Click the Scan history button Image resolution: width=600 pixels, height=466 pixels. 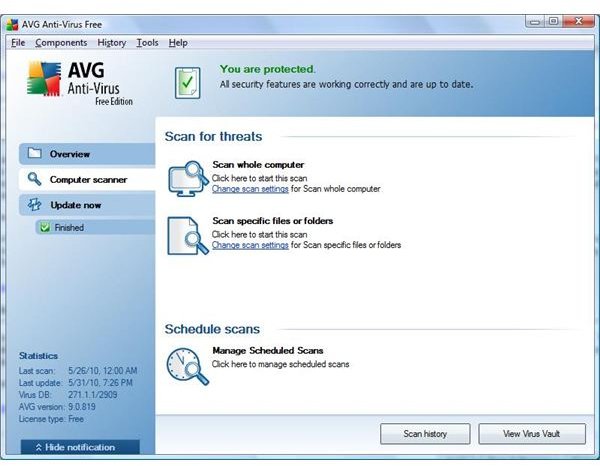click(x=425, y=433)
